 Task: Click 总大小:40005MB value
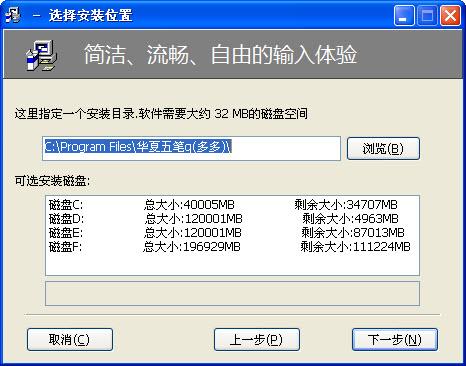click(x=189, y=204)
